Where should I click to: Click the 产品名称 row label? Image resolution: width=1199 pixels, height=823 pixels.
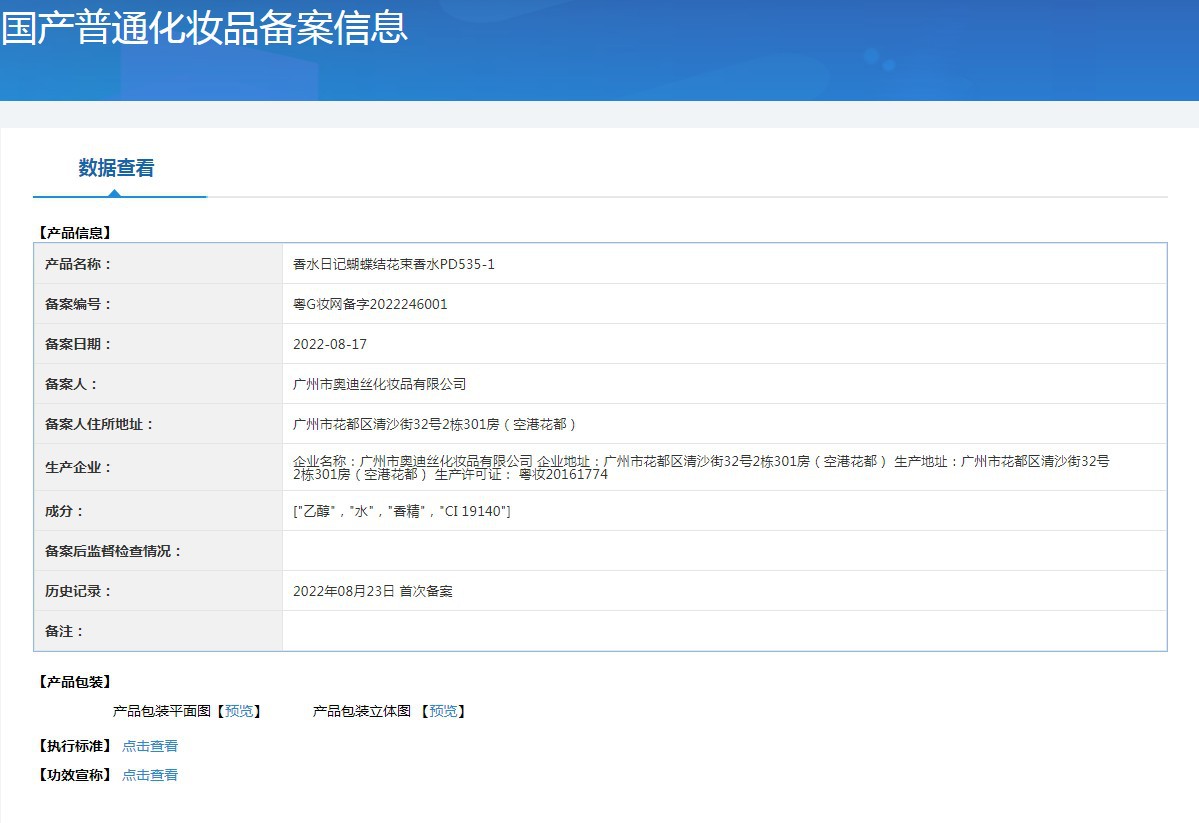tap(79, 264)
